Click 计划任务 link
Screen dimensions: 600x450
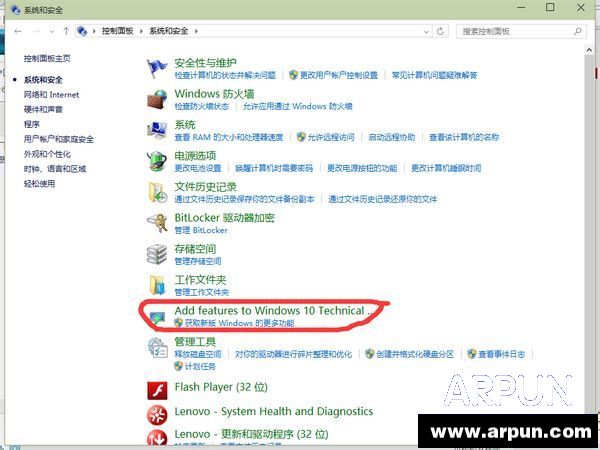[x=200, y=366]
